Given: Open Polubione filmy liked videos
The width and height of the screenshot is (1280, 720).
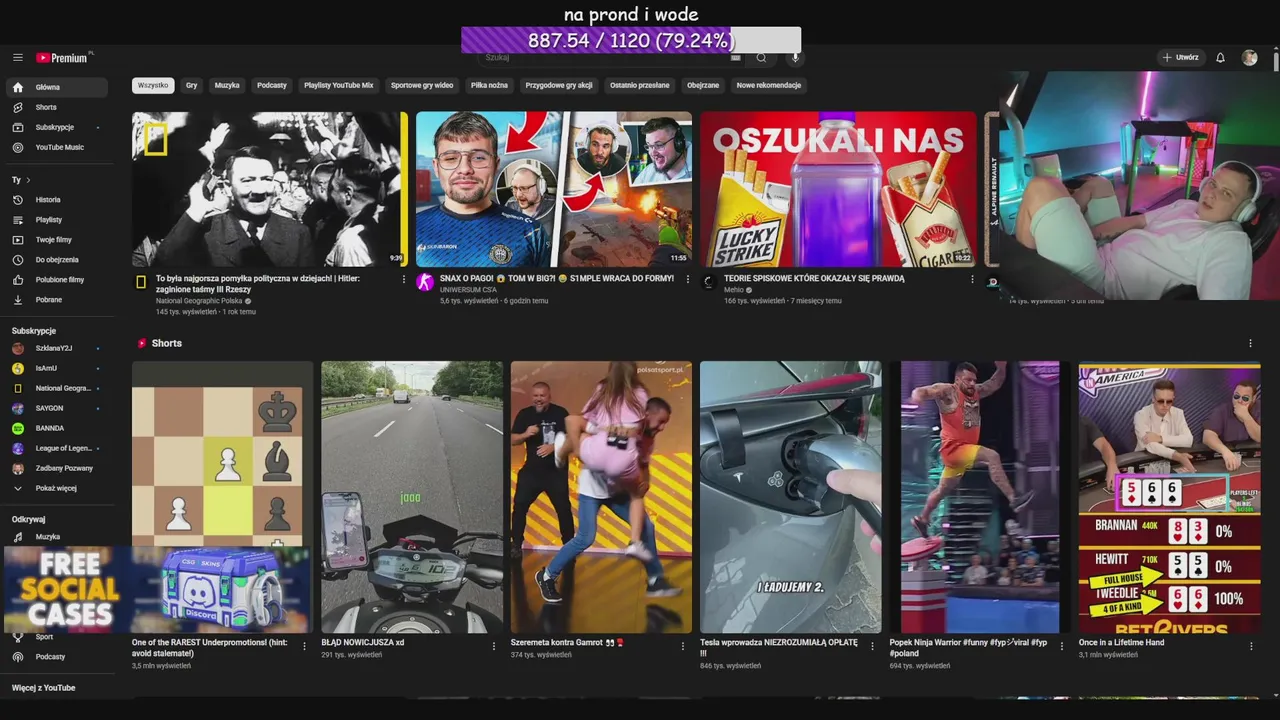Looking at the screenshot, I should coord(56,280).
